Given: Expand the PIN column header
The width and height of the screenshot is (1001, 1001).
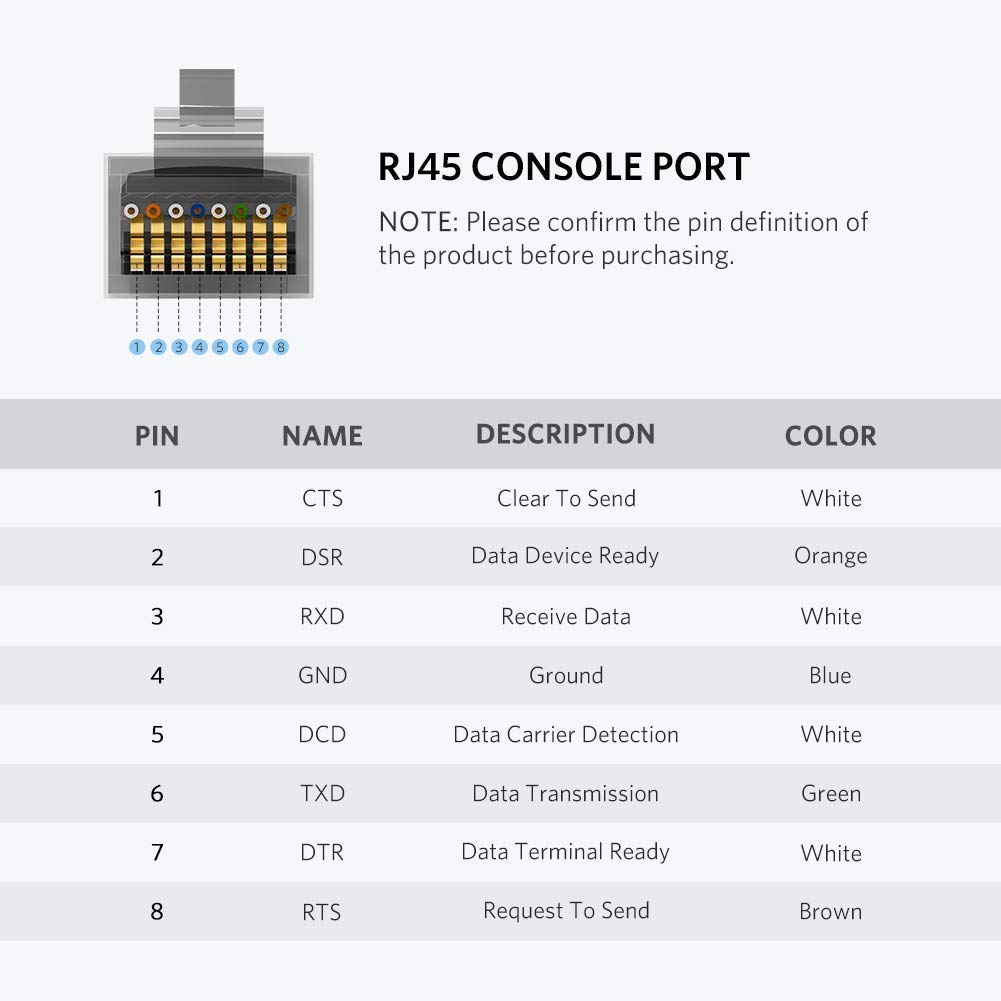Looking at the screenshot, I should pyautogui.click(x=157, y=435).
